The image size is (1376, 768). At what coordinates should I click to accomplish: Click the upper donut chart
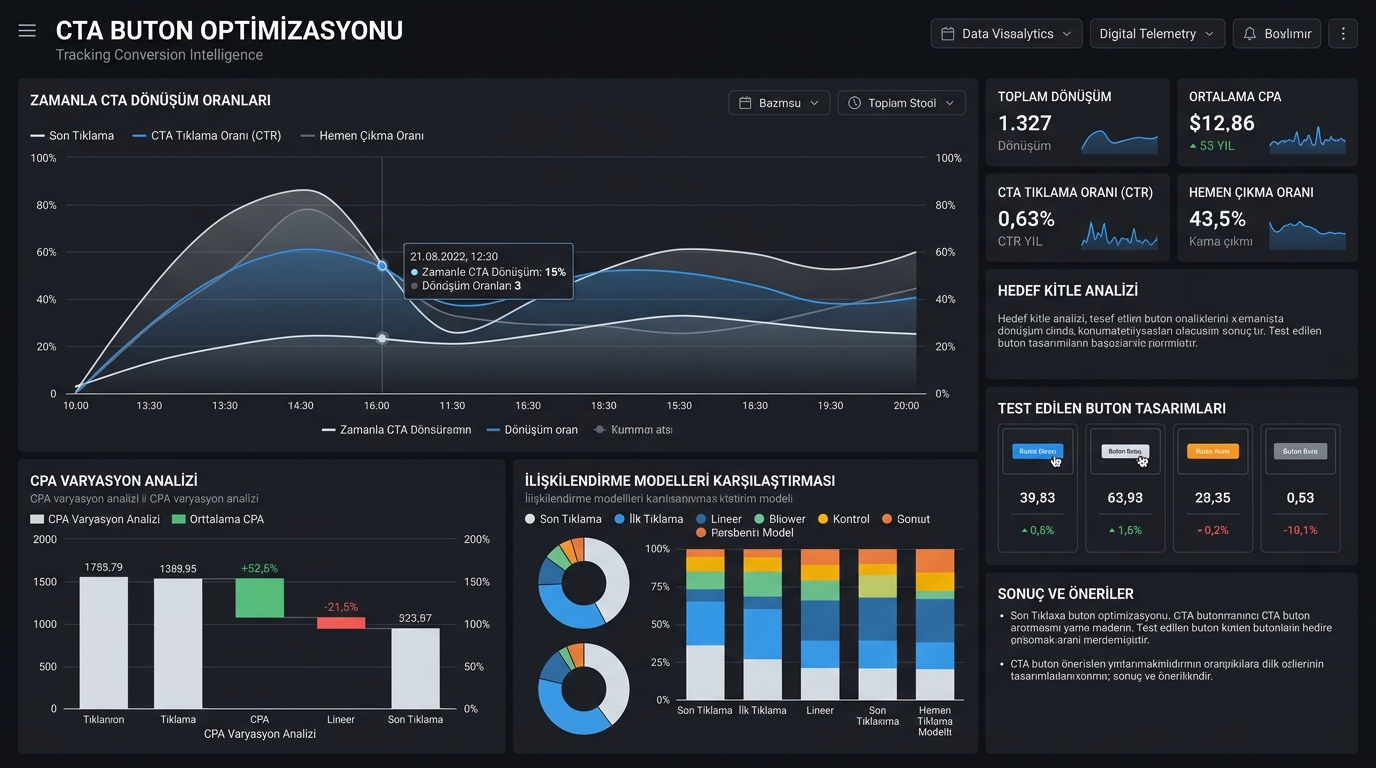(584, 583)
